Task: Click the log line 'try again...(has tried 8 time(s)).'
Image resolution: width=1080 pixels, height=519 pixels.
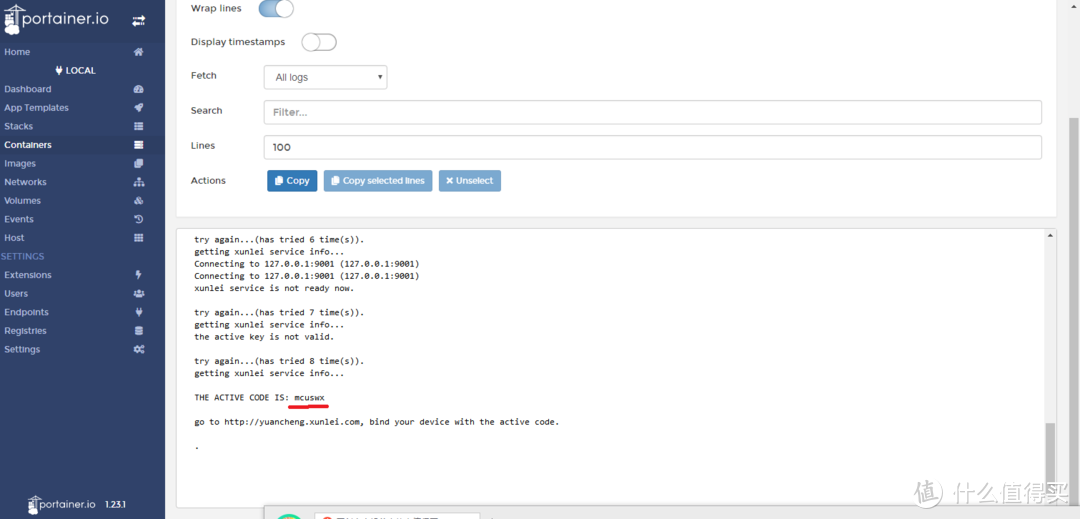Action: point(279,361)
